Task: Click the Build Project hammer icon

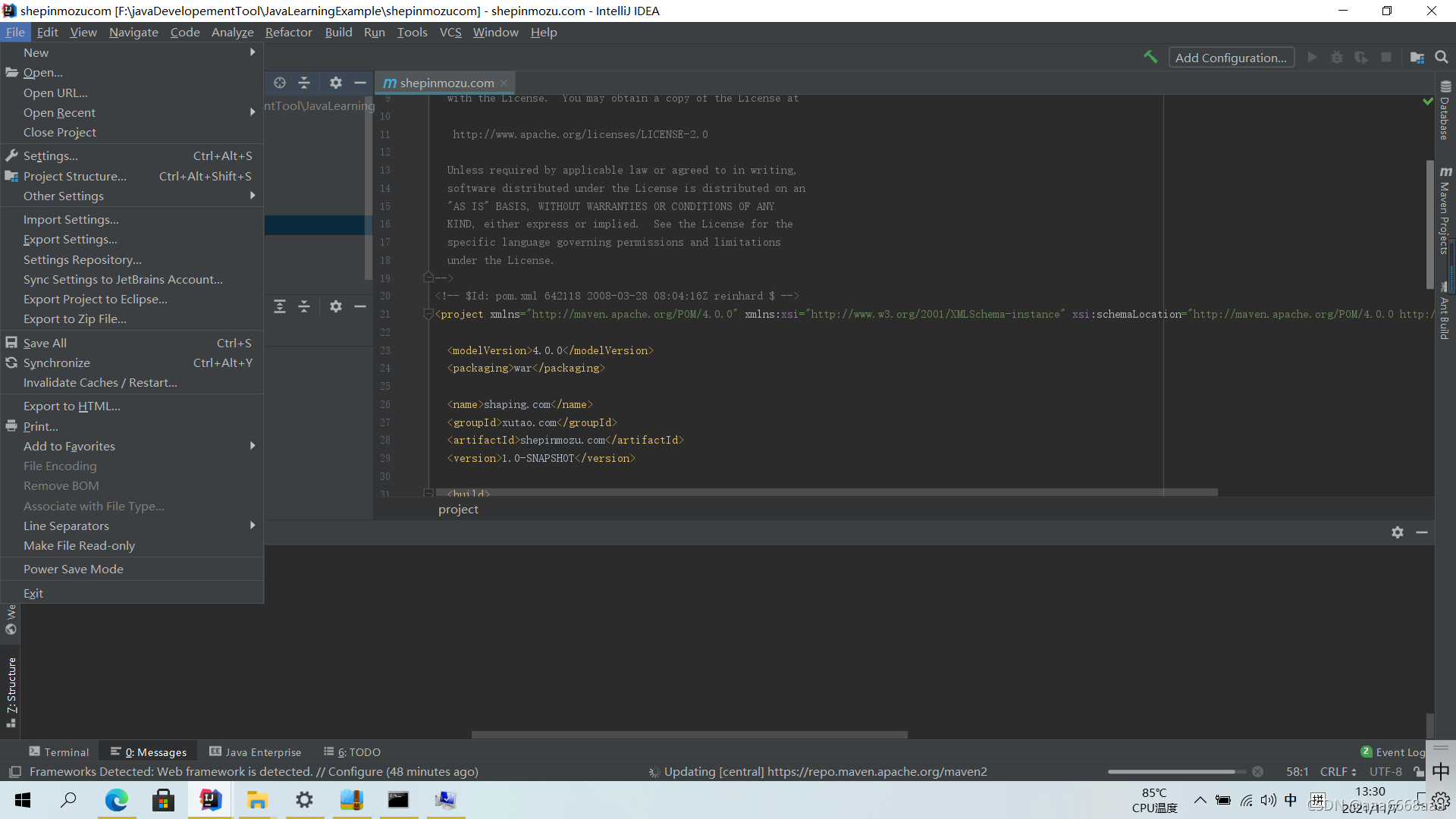Action: click(x=1150, y=57)
